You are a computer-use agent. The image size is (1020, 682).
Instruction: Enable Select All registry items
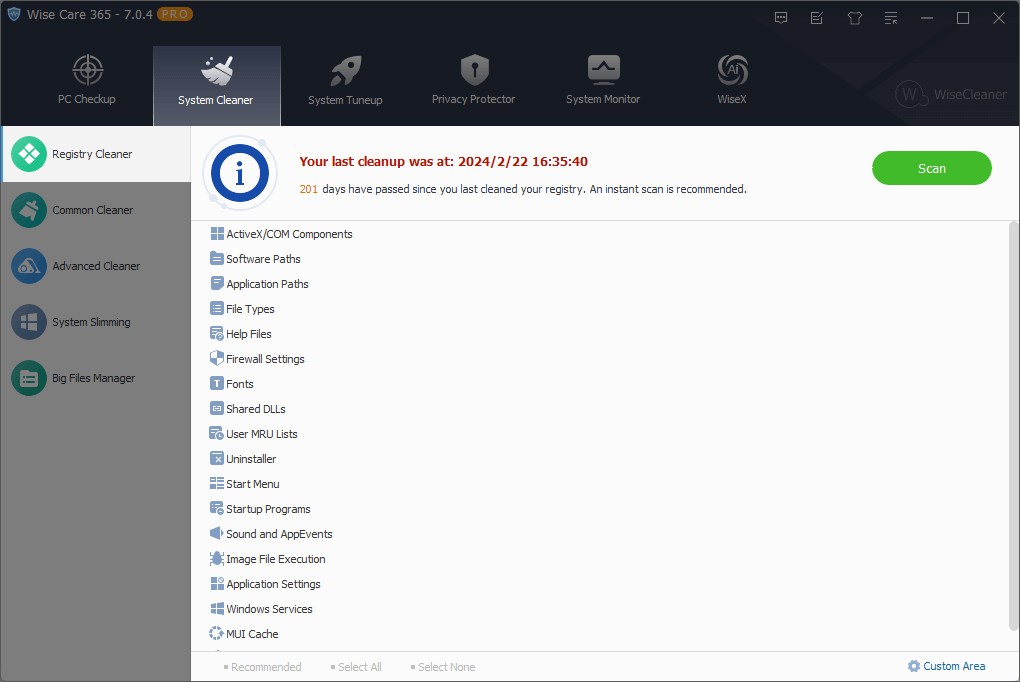tap(356, 666)
